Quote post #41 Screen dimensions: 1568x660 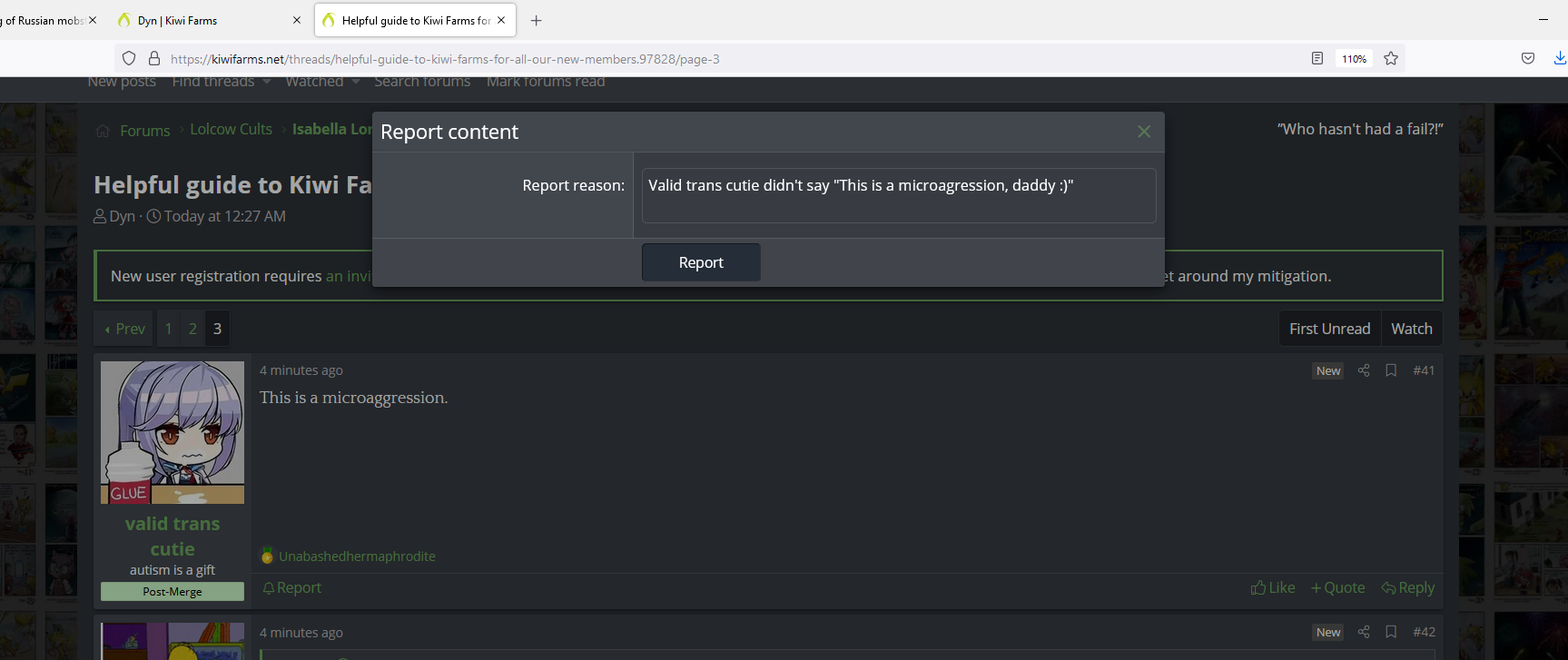pyautogui.click(x=1338, y=588)
